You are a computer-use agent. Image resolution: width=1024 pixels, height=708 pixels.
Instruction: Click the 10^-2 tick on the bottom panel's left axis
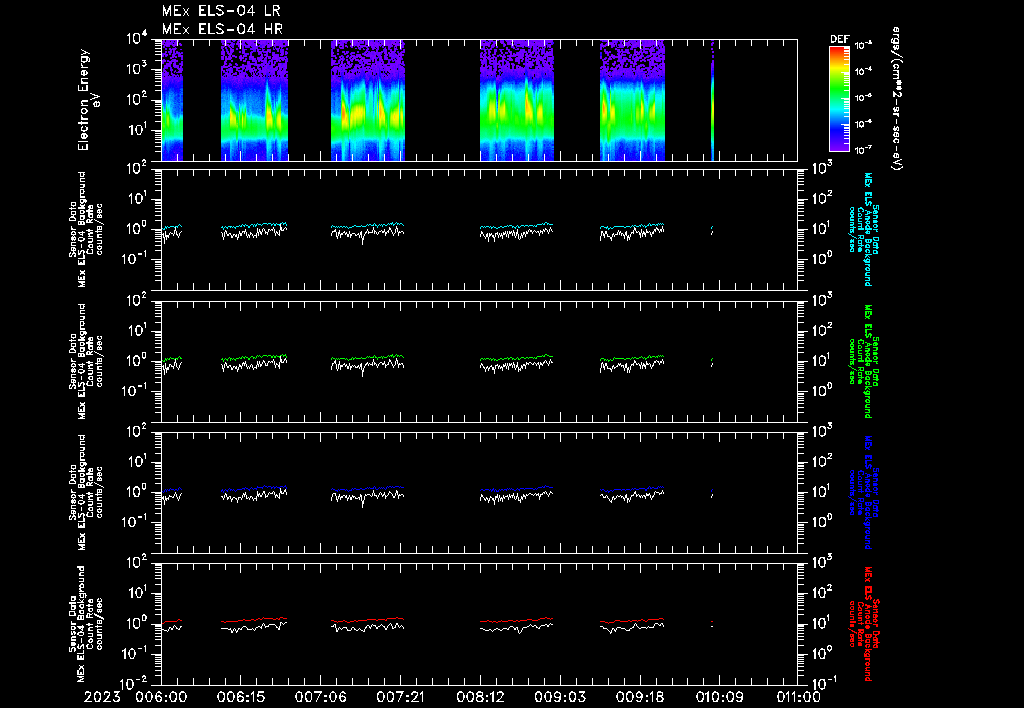(135, 684)
